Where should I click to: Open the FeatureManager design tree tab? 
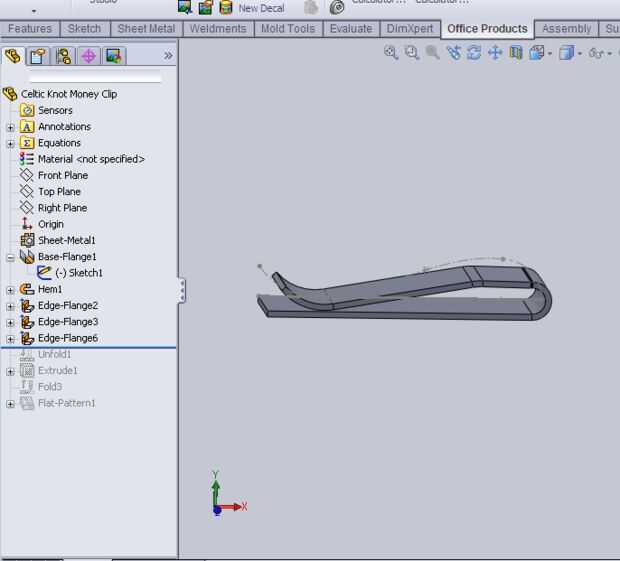pos(13,56)
